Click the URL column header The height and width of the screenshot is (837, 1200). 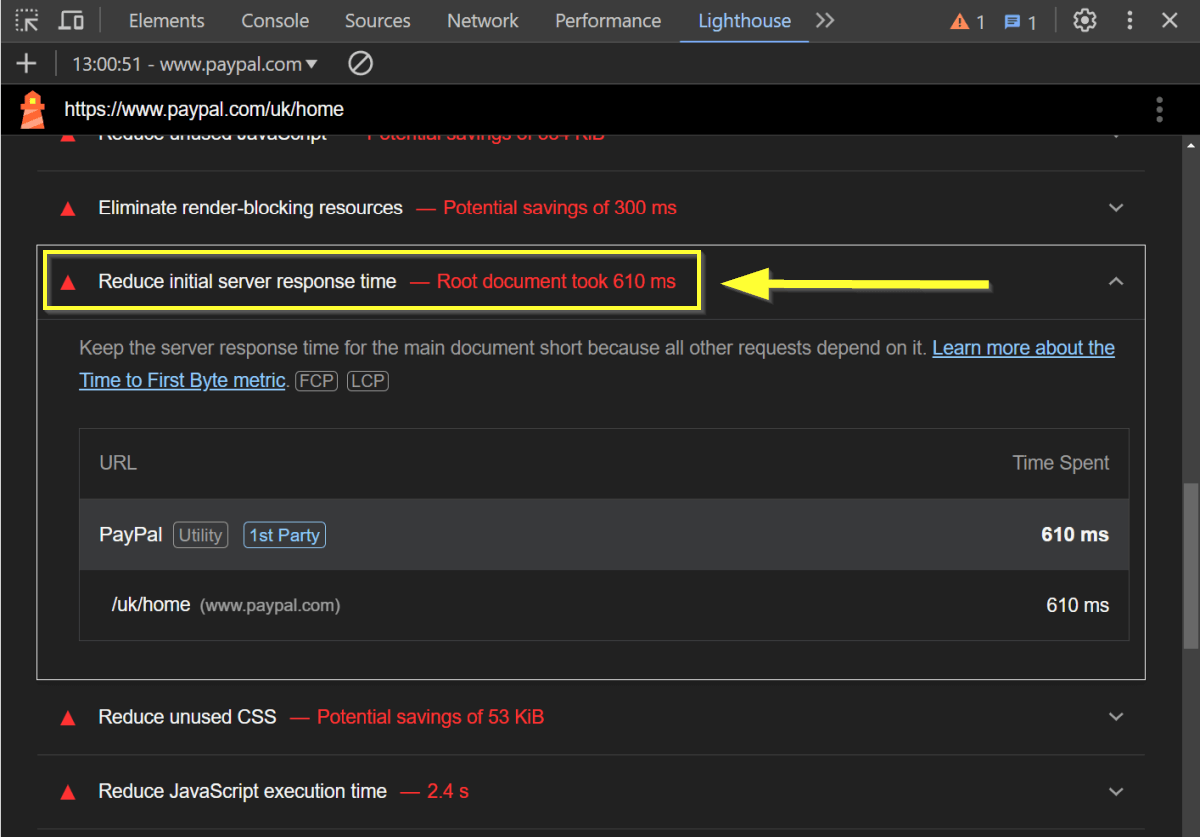(x=118, y=463)
